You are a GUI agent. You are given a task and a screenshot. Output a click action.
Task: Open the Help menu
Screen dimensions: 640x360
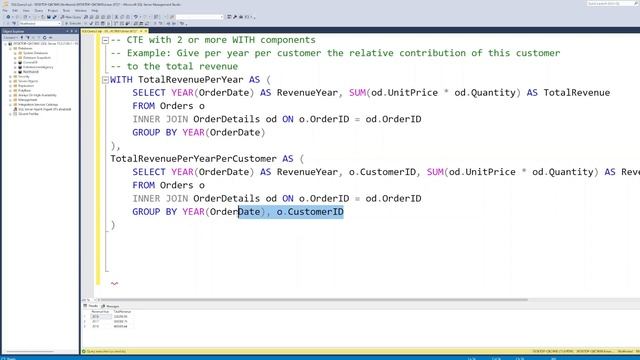tap(95, 11)
